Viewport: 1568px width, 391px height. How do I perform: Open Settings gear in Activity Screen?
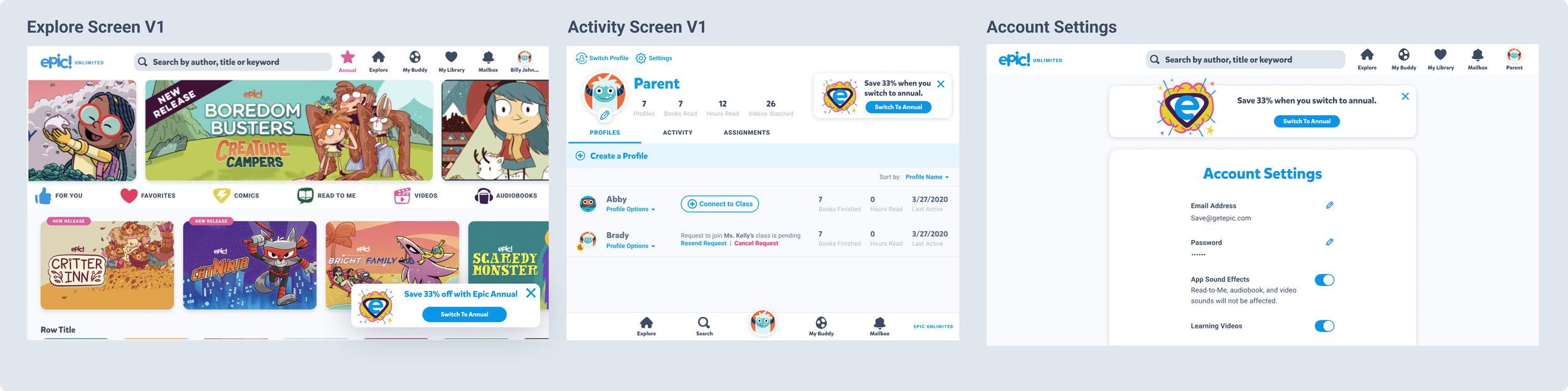[x=640, y=58]
